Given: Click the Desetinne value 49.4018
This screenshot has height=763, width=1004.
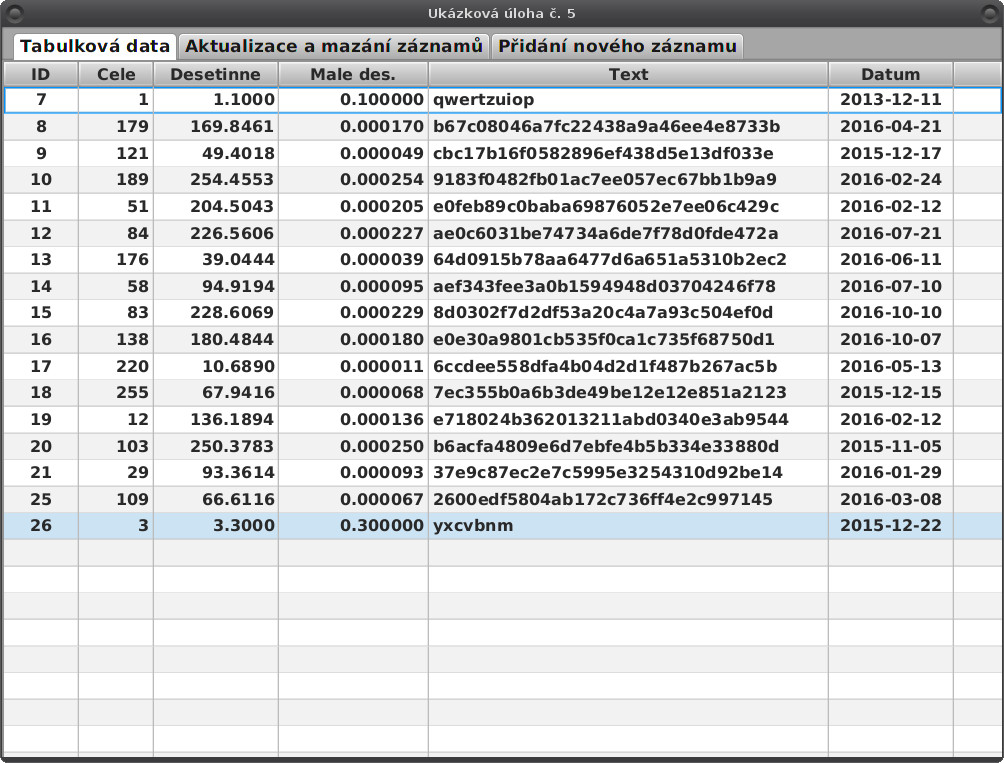Looking at the screenshot, I should click(x=216, y=154).
